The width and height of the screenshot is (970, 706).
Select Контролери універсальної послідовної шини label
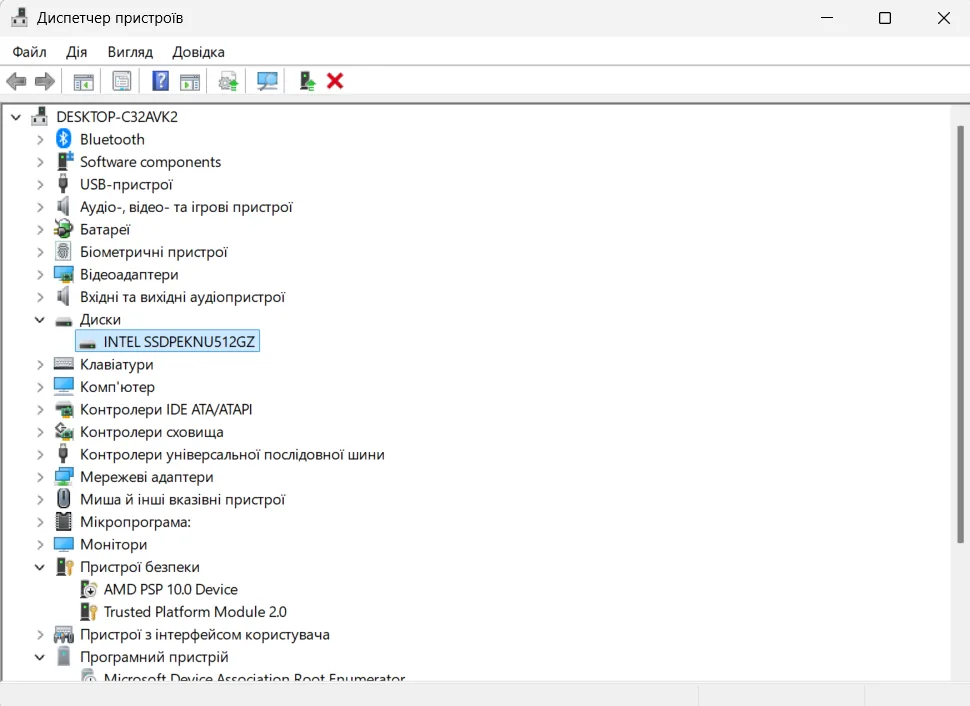point(233,455)
